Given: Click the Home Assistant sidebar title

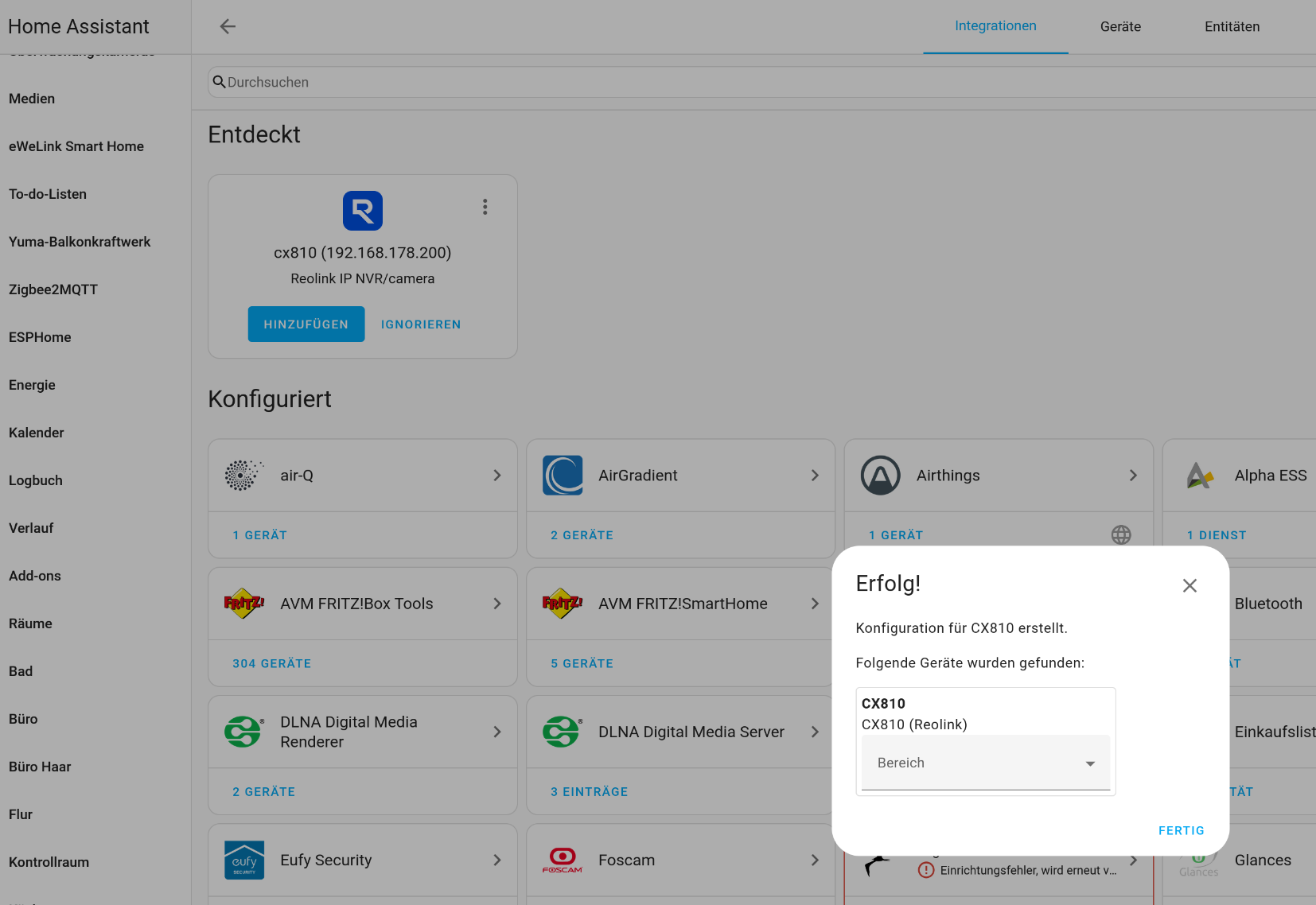Looking at the screenshot, I should tap(79, 26).
